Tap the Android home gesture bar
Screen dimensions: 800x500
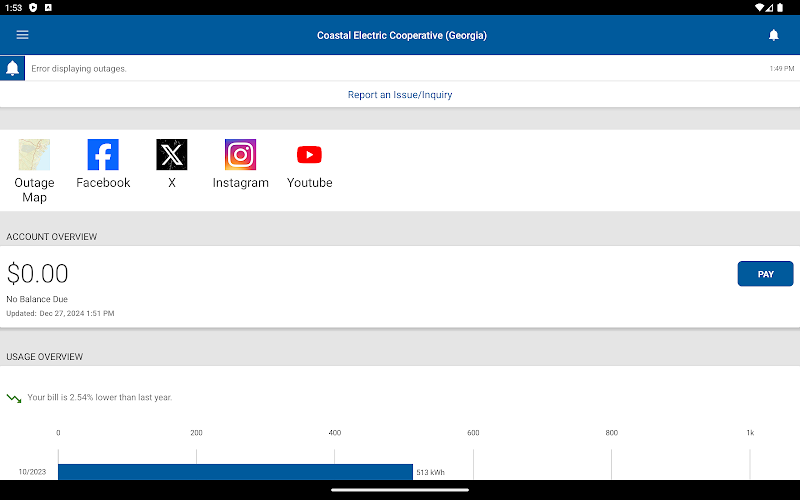coord(400,490)
